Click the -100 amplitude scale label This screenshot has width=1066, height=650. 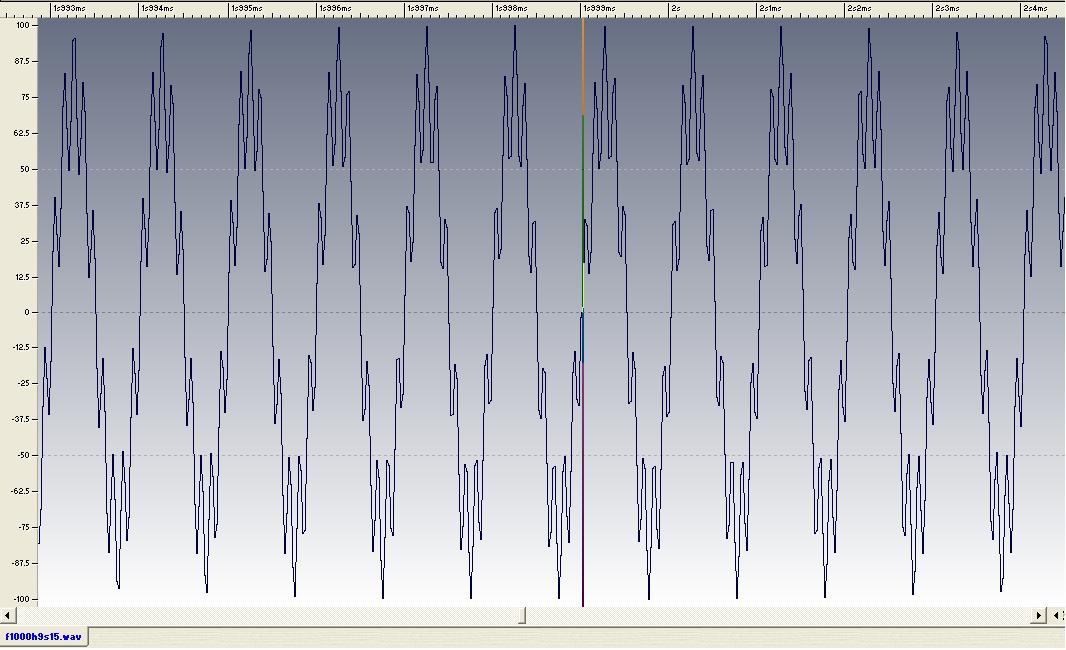tap(22, 600)
